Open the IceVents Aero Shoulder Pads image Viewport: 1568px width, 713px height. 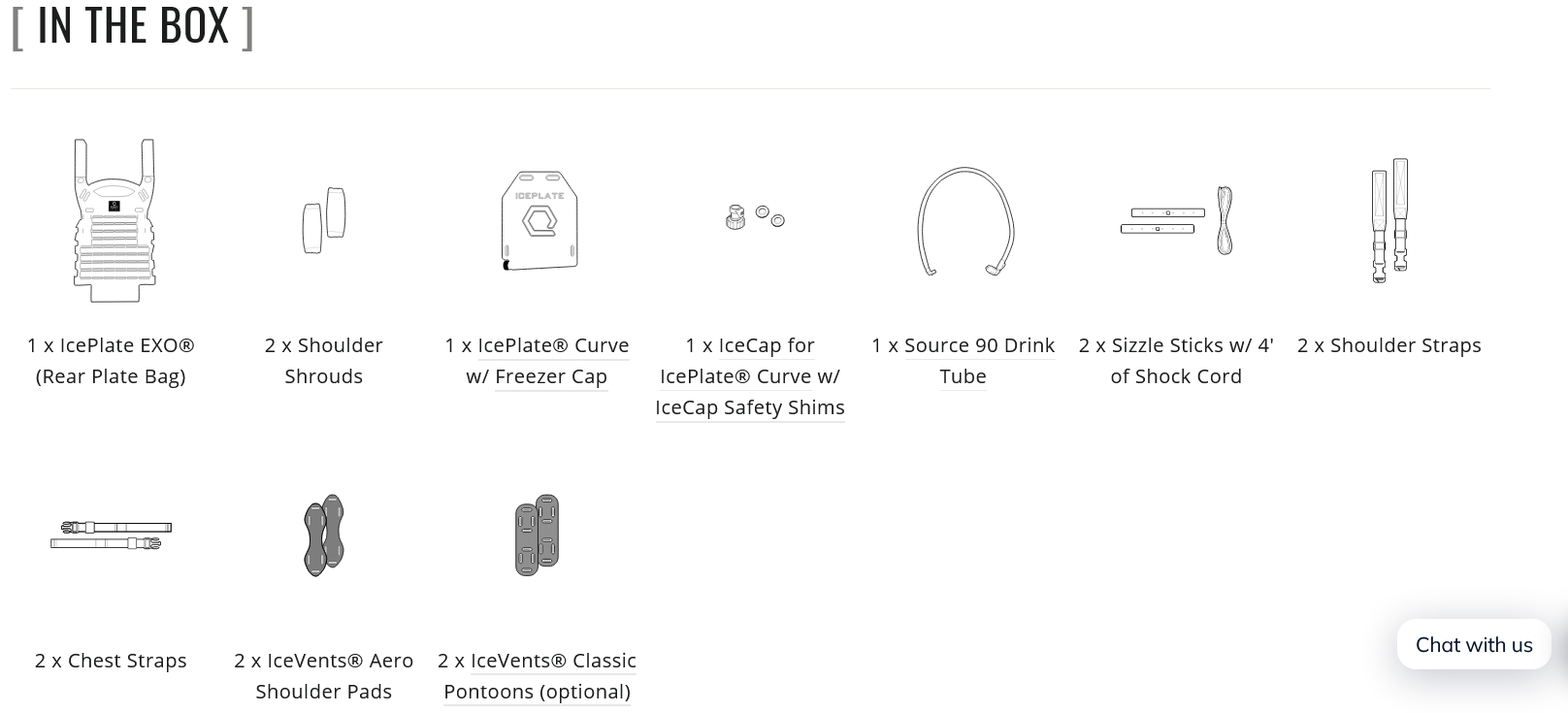[x=324, y=535]
